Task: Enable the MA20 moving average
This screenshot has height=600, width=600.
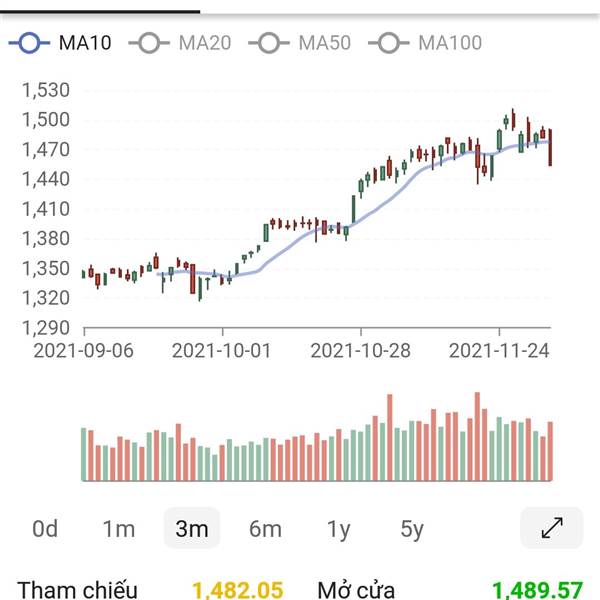Action: 180,42
